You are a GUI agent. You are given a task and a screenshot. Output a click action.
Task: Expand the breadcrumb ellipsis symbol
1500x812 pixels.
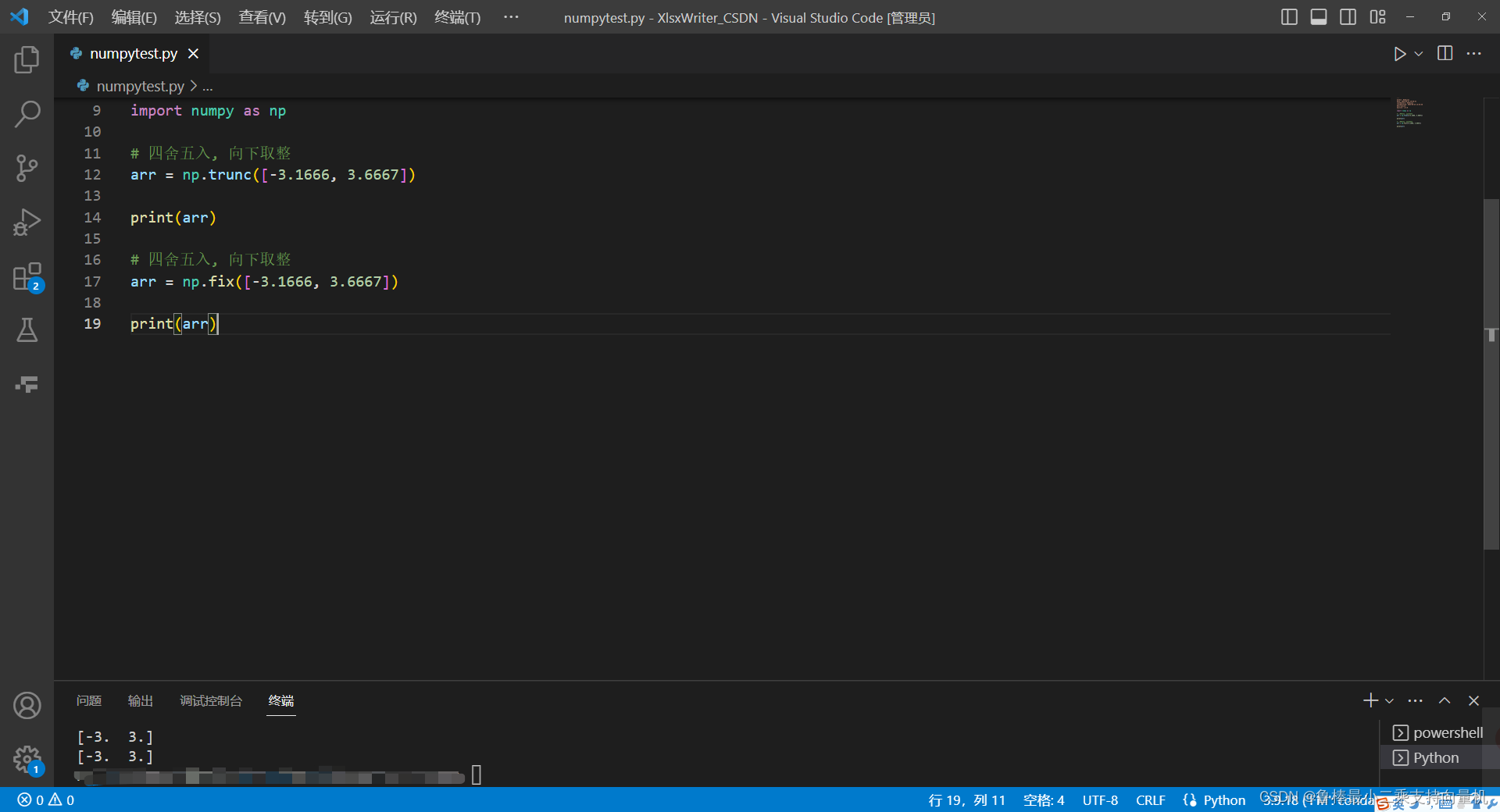pos(208,87)
